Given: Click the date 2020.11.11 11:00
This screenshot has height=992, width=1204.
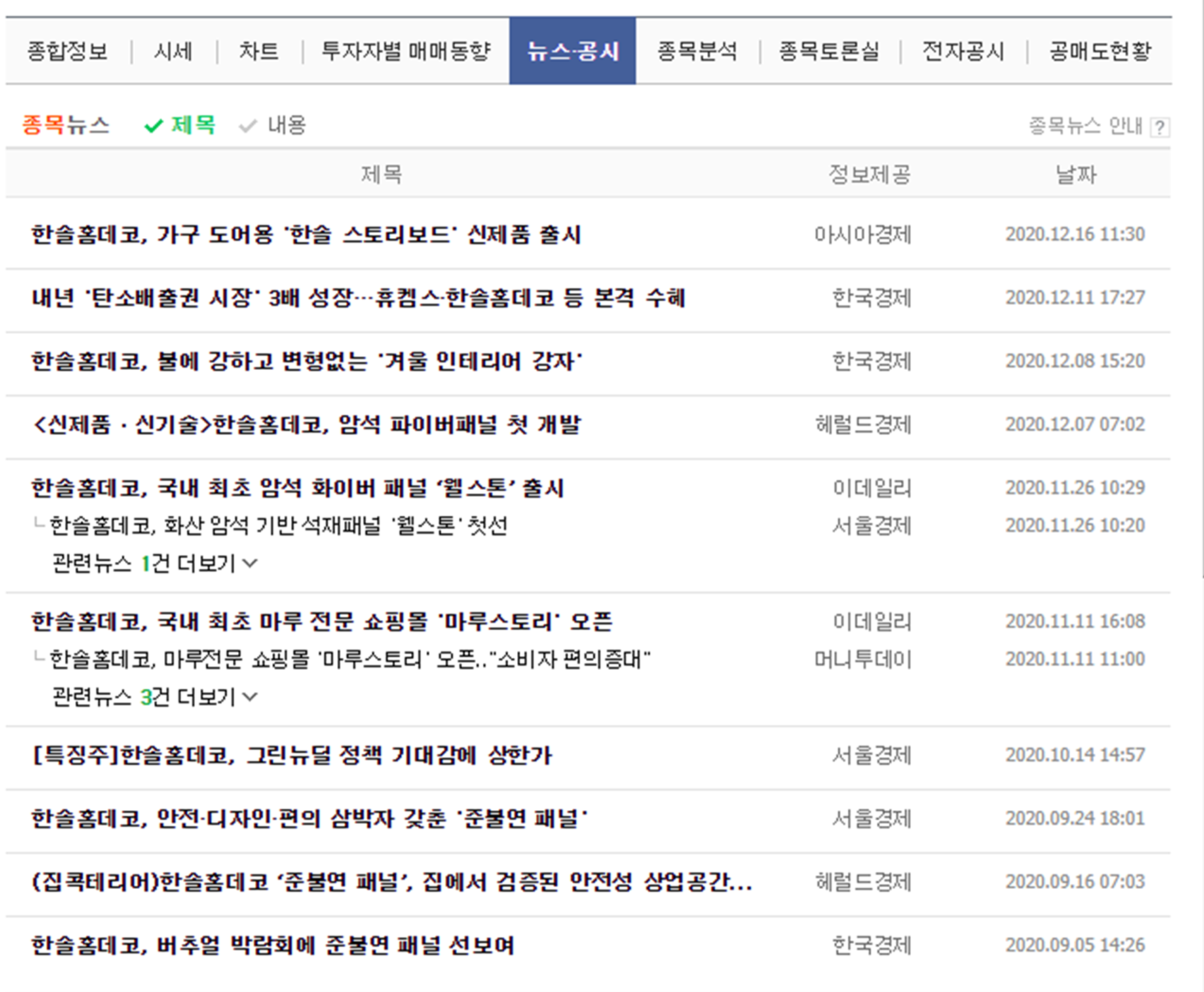Looking at the screenshot, I should 1075,660.
